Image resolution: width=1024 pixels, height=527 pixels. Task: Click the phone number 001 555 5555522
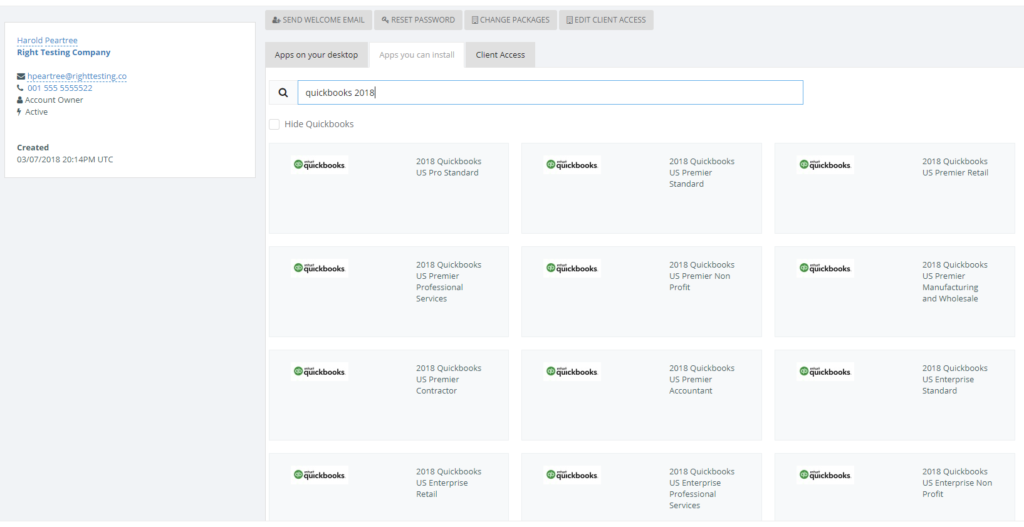tap(60, 88)
